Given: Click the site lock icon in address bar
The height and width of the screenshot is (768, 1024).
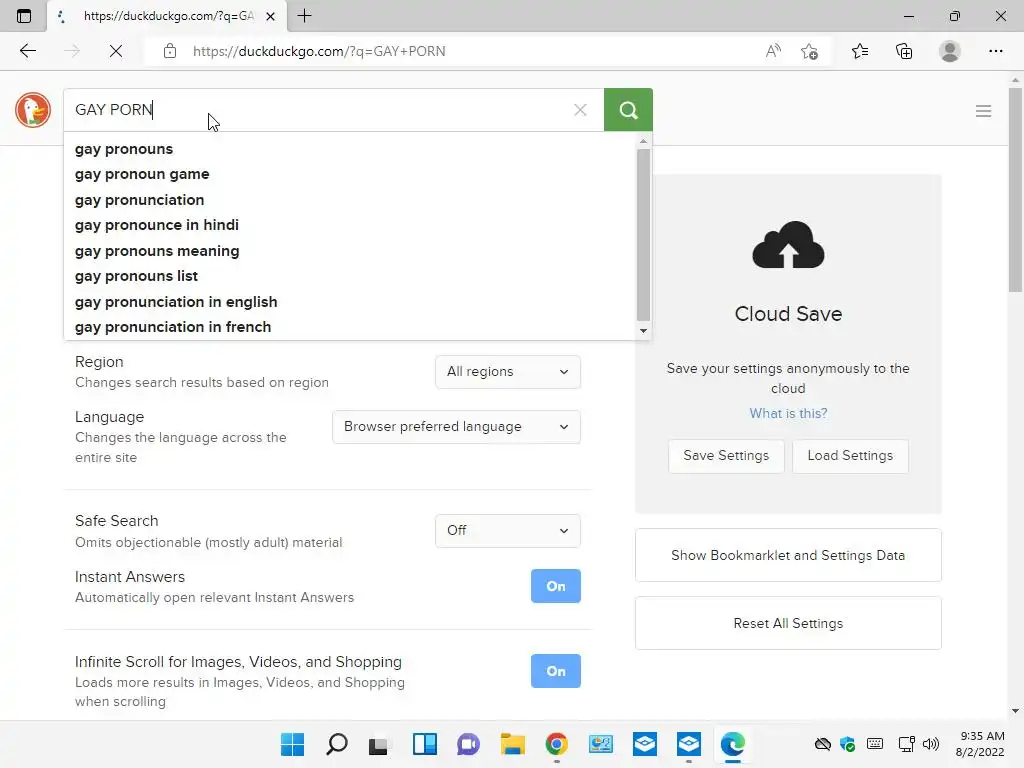Looking at the screenshot, I should pos(170,51).
